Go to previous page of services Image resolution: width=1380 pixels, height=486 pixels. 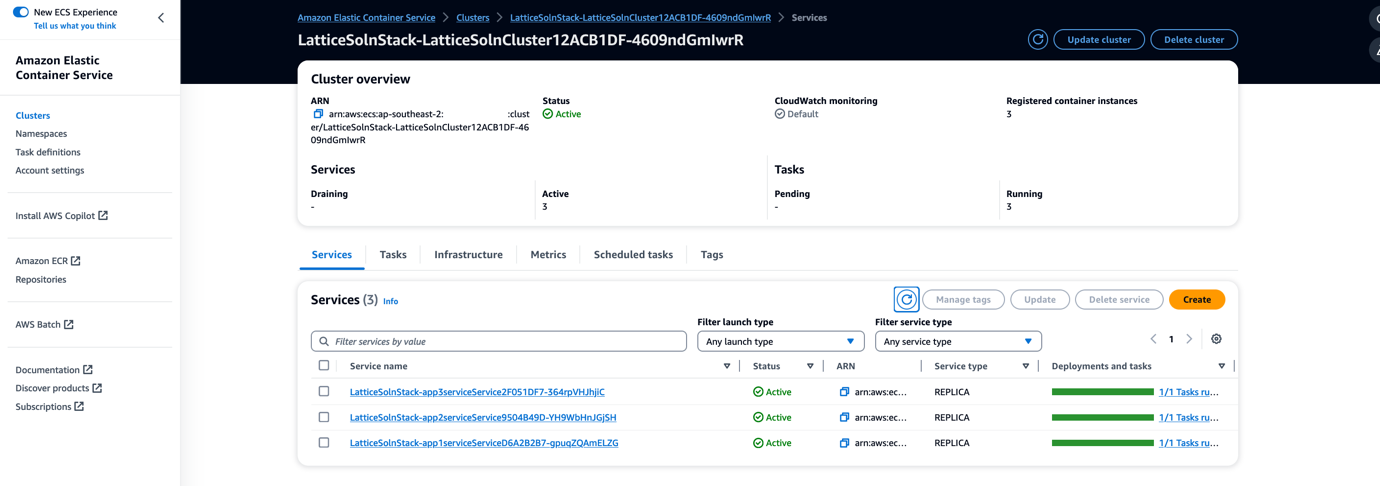[x=1153, y=339]
